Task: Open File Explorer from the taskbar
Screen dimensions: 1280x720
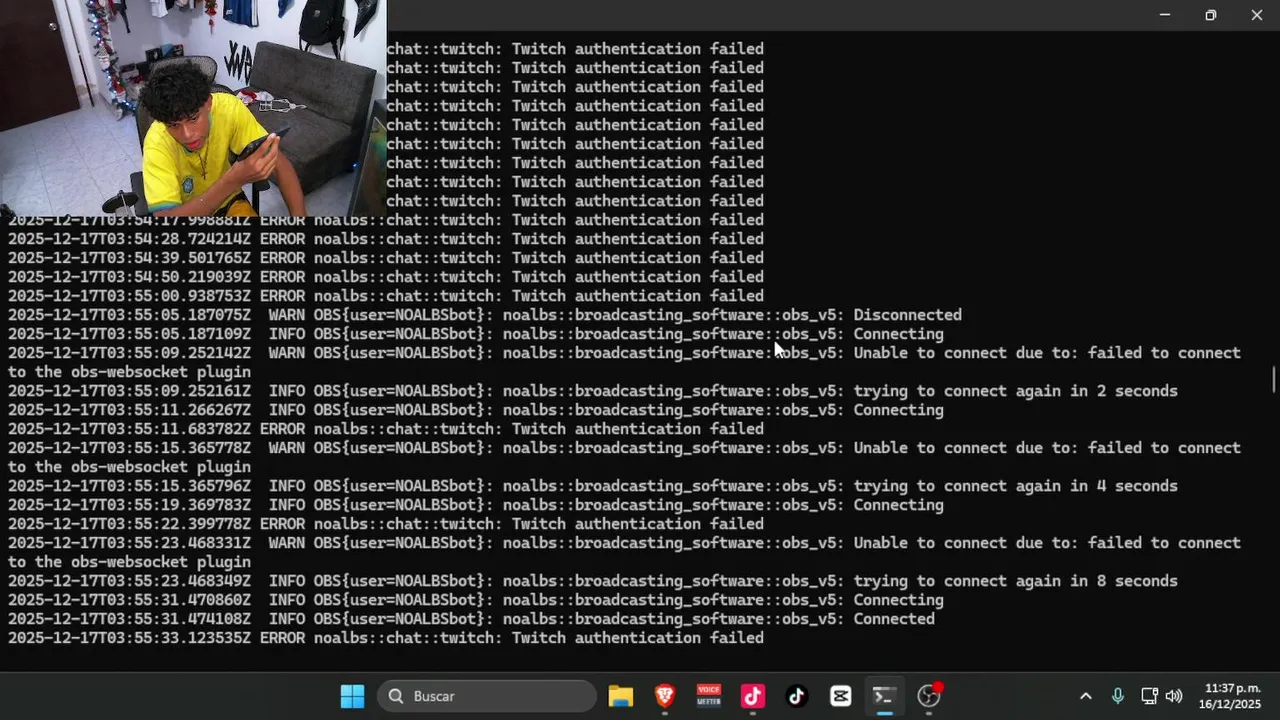Action: tap(621, 696)
